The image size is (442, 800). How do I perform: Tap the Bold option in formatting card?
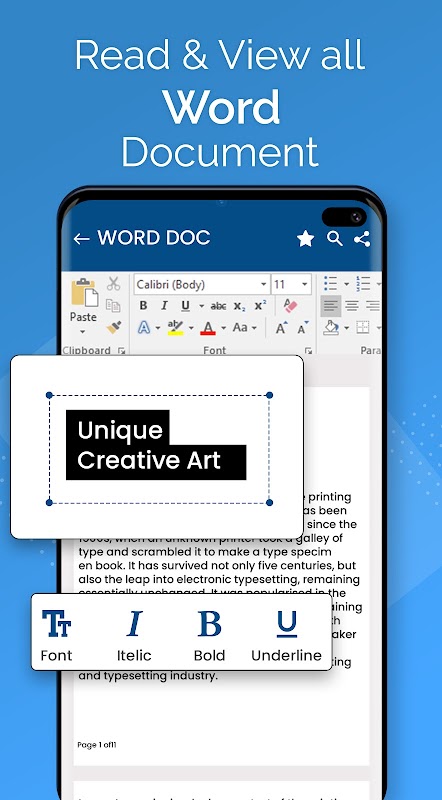click(209, 636)
